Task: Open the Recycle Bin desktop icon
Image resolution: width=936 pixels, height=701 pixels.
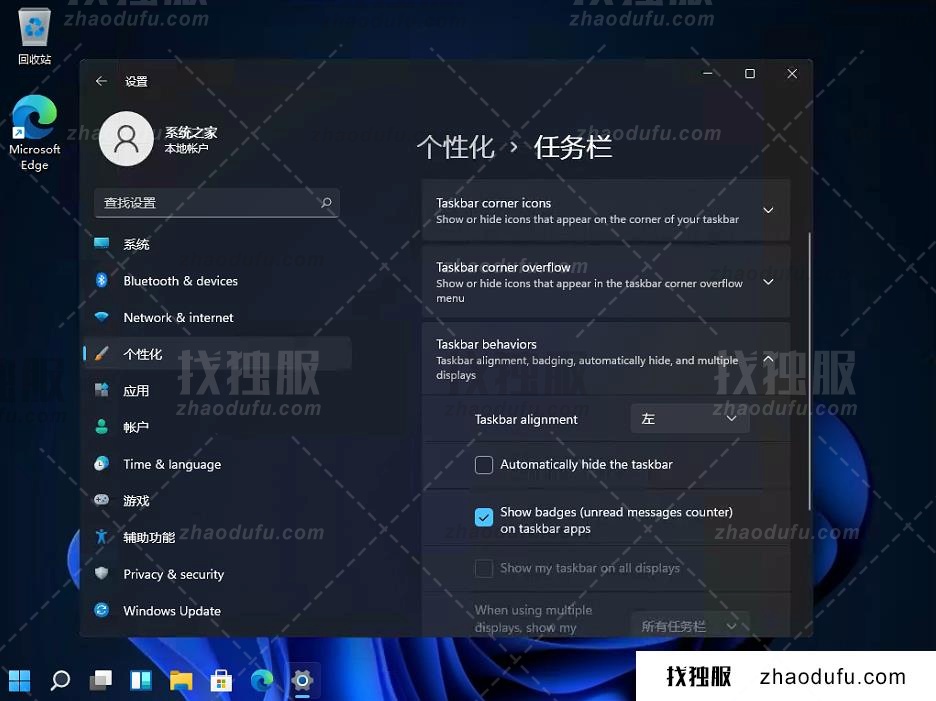Action: (35, 35)
